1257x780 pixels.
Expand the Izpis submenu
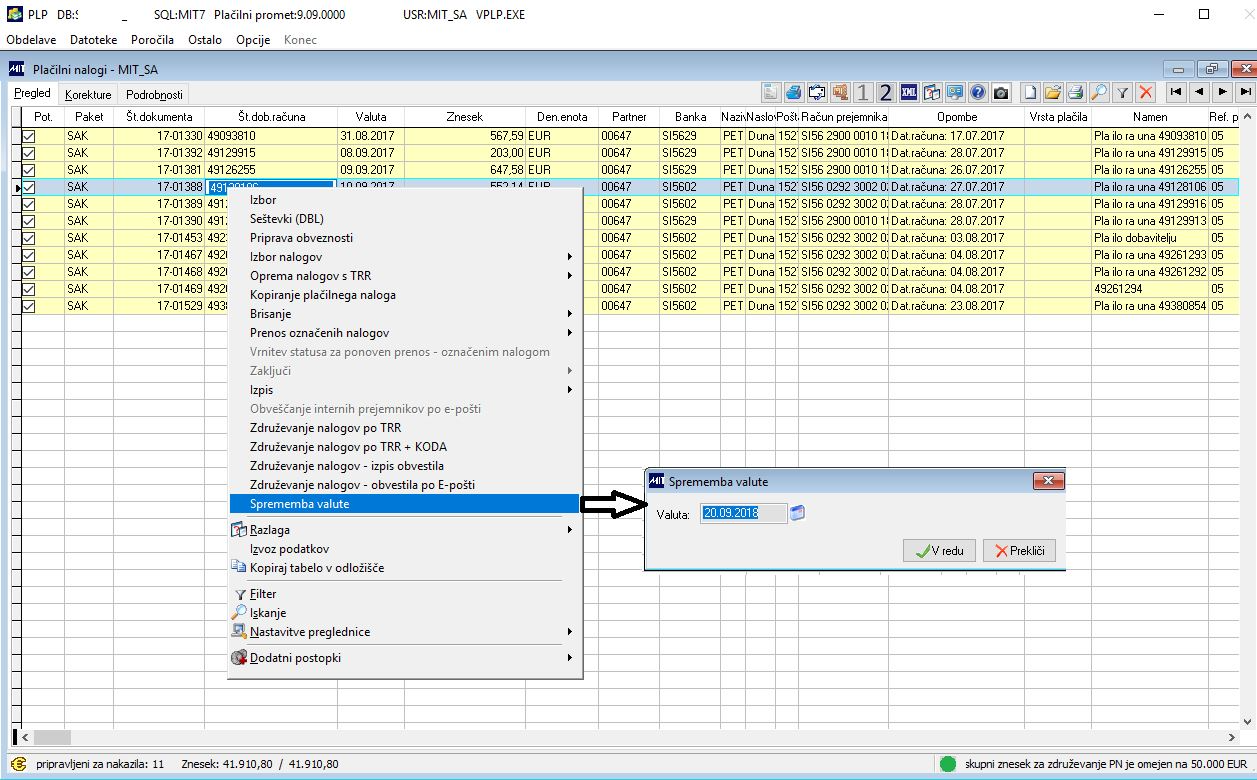click(x=404, y=390)
